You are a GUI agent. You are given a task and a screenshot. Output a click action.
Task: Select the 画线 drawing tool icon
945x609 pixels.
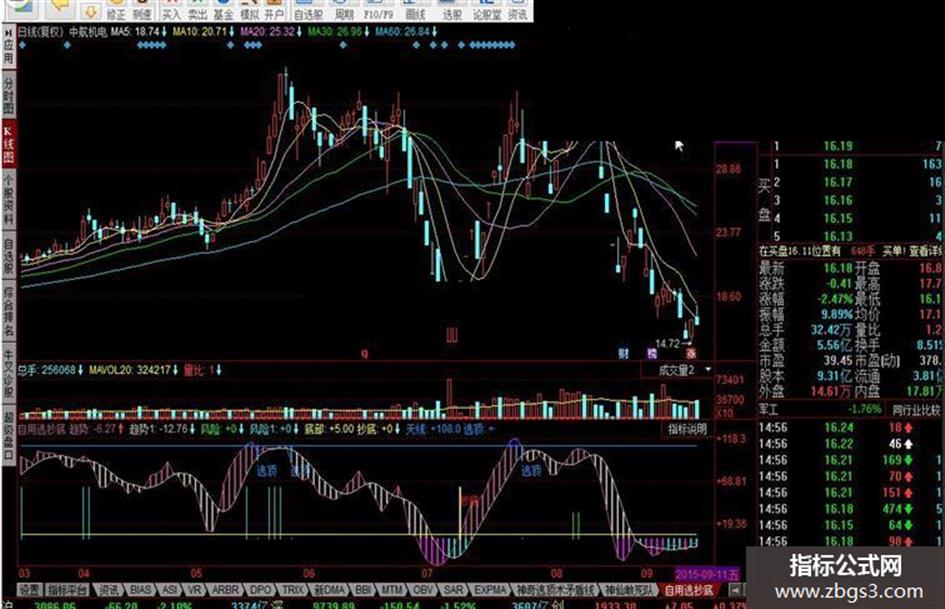pos(415,10)
